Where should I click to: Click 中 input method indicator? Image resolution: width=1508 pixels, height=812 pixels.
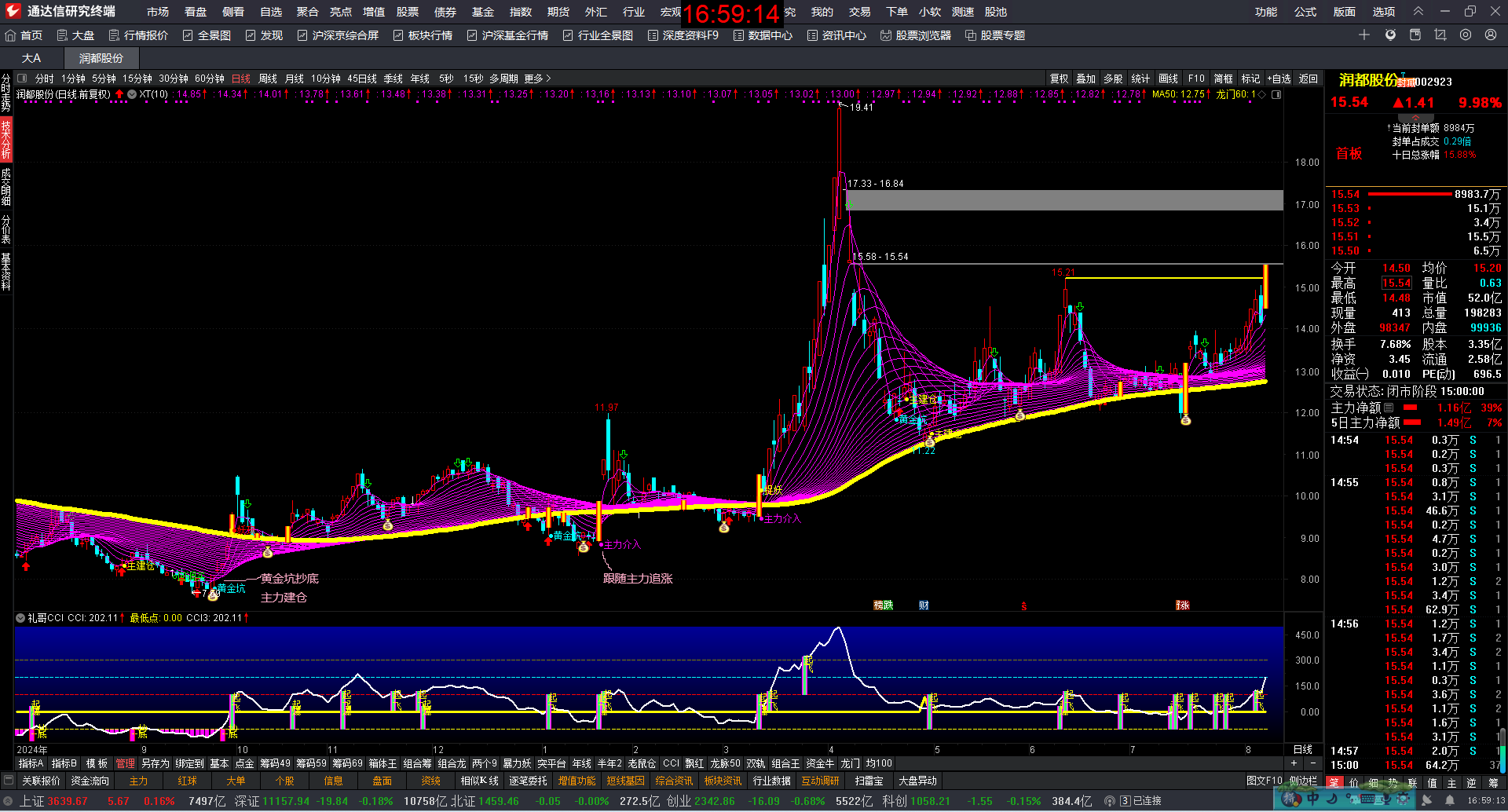[1313, 799]
